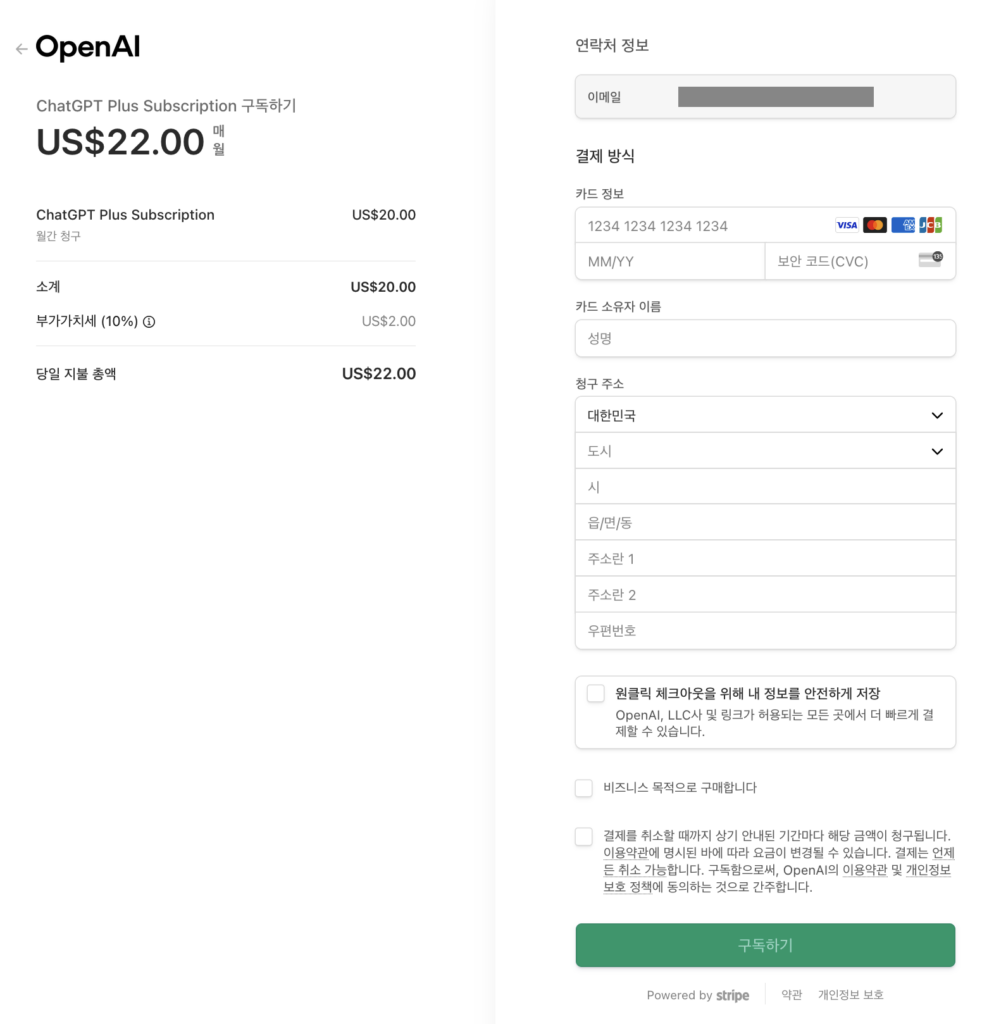The image size is (982, 1024).
Task: Click the American Express card icon
Action: point(903,225)
